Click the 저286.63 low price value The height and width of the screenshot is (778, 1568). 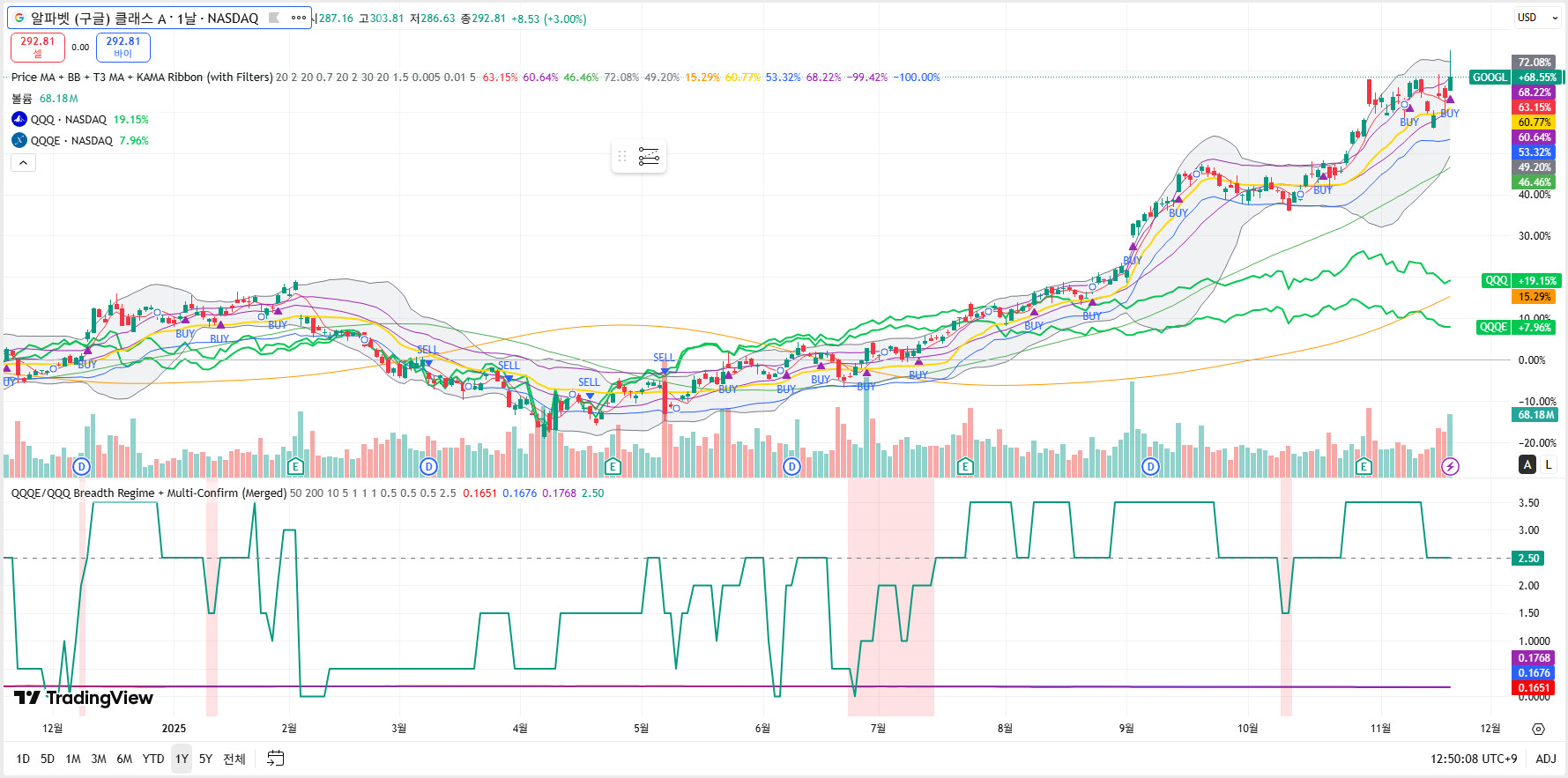(x=432, y=19)
